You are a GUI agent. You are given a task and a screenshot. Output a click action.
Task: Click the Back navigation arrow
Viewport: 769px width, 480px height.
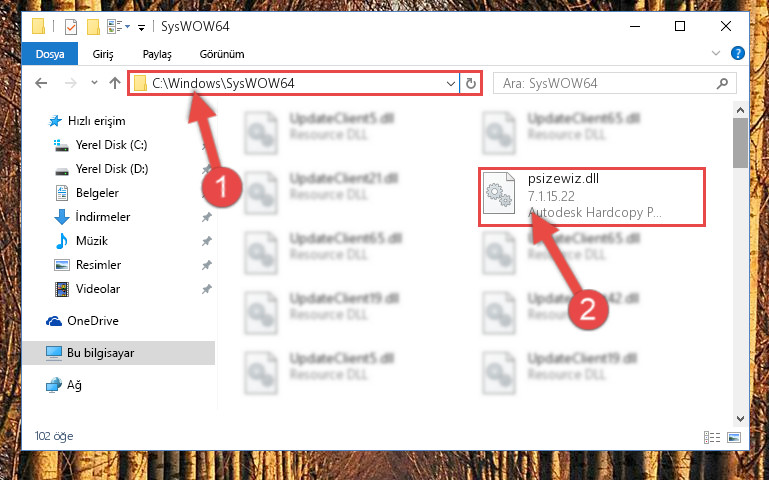(x=41, y=83)
